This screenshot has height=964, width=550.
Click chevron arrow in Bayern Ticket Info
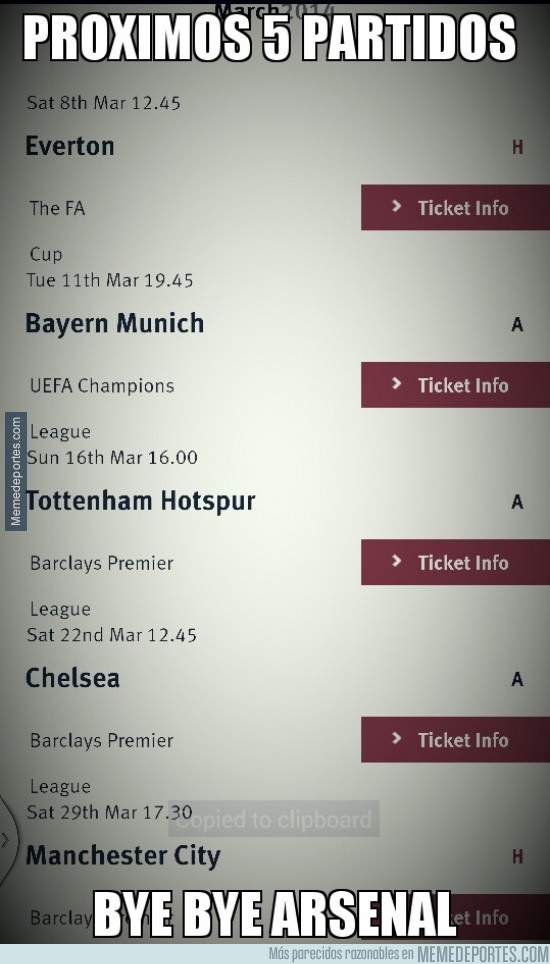click(396, 384)
